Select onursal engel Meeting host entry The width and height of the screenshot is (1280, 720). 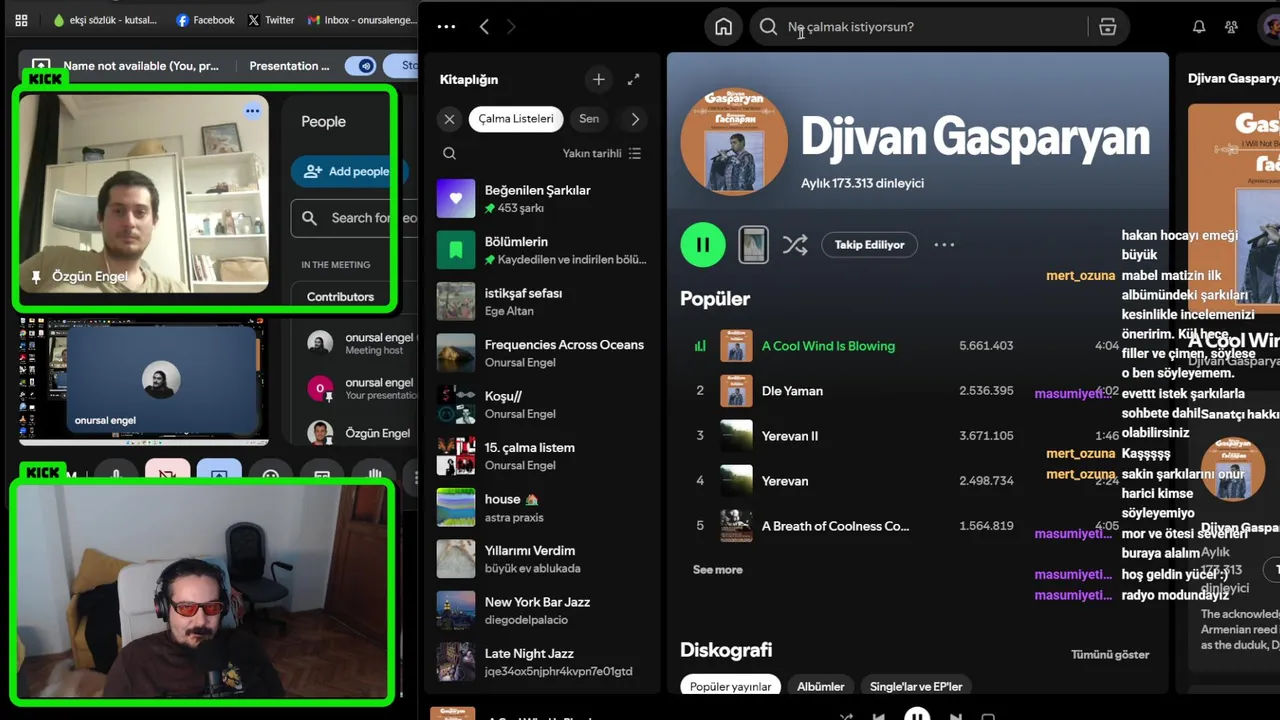(x=360, y=343)
